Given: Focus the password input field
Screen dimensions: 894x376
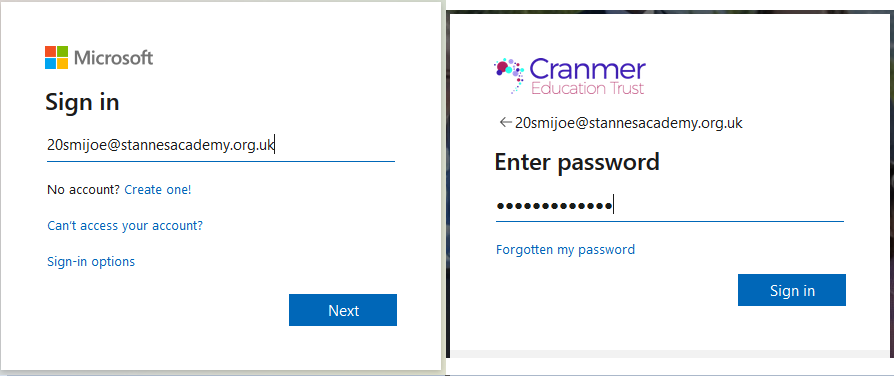Looking at the screenshot, I should click(669, 206).
